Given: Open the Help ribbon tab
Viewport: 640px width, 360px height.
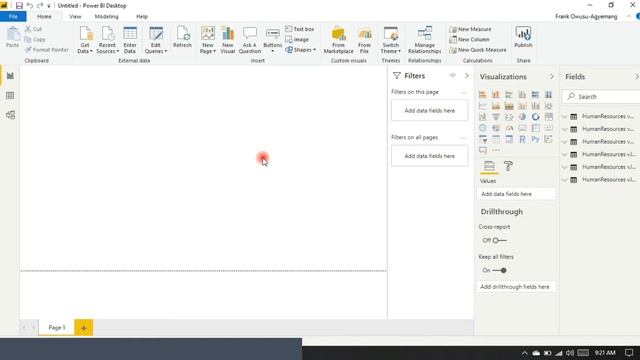Looking at the screenshot, I should 142,16.
